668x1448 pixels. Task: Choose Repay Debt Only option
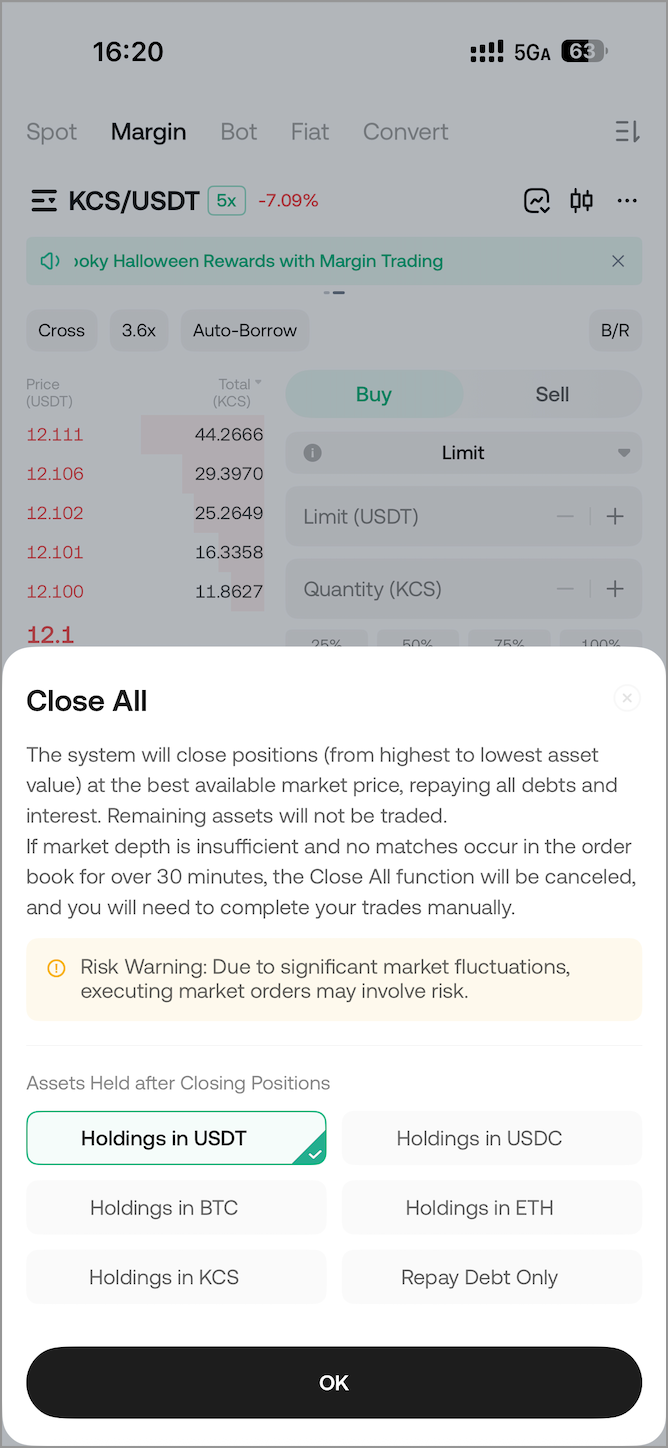(491, 1277)
